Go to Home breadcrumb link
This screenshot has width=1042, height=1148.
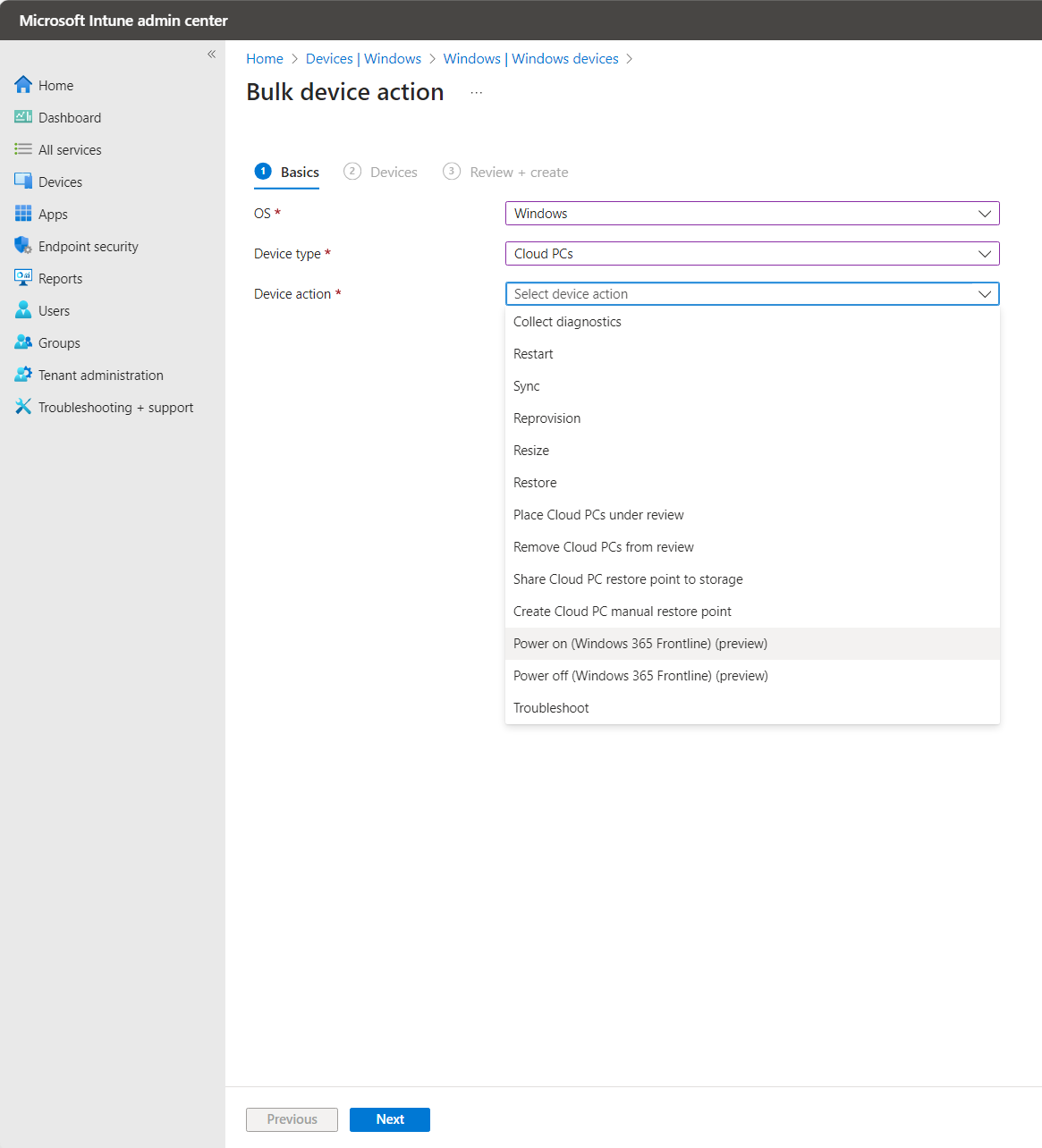click(265, 58)
